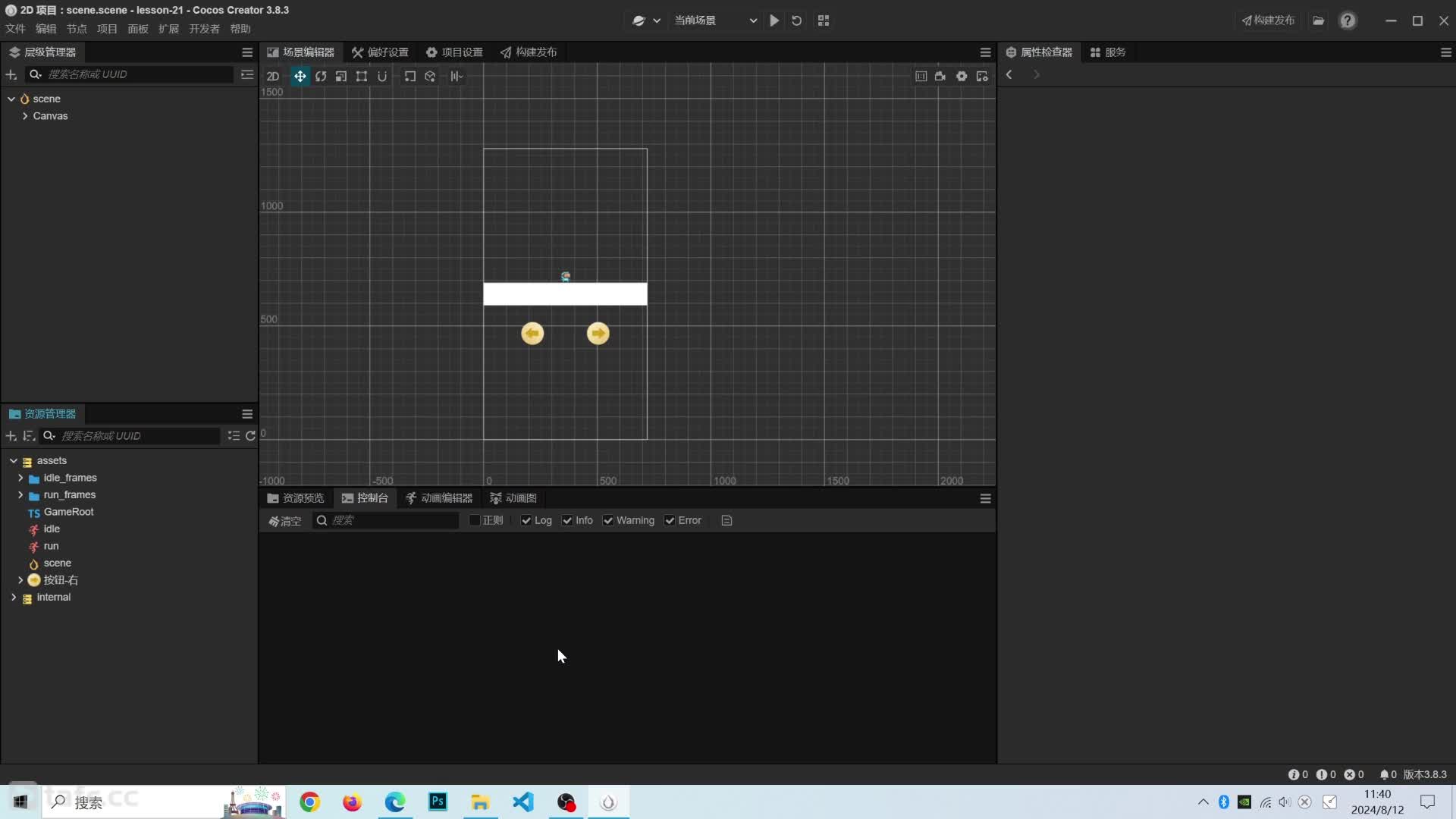1456x819 pixels.
Task: Open the 编辑 menu
Action: tap(46, 29)
